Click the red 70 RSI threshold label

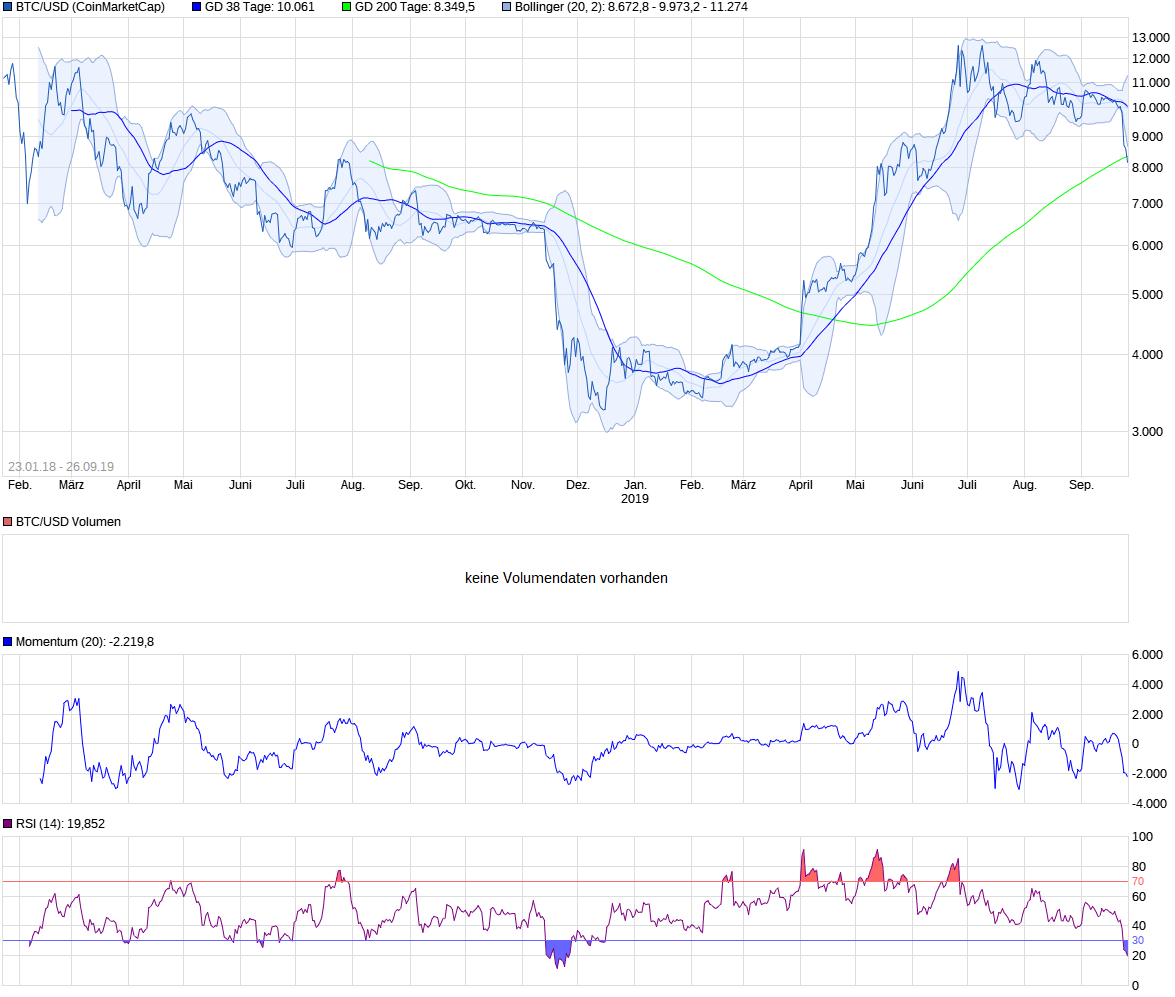(1138, 882)
